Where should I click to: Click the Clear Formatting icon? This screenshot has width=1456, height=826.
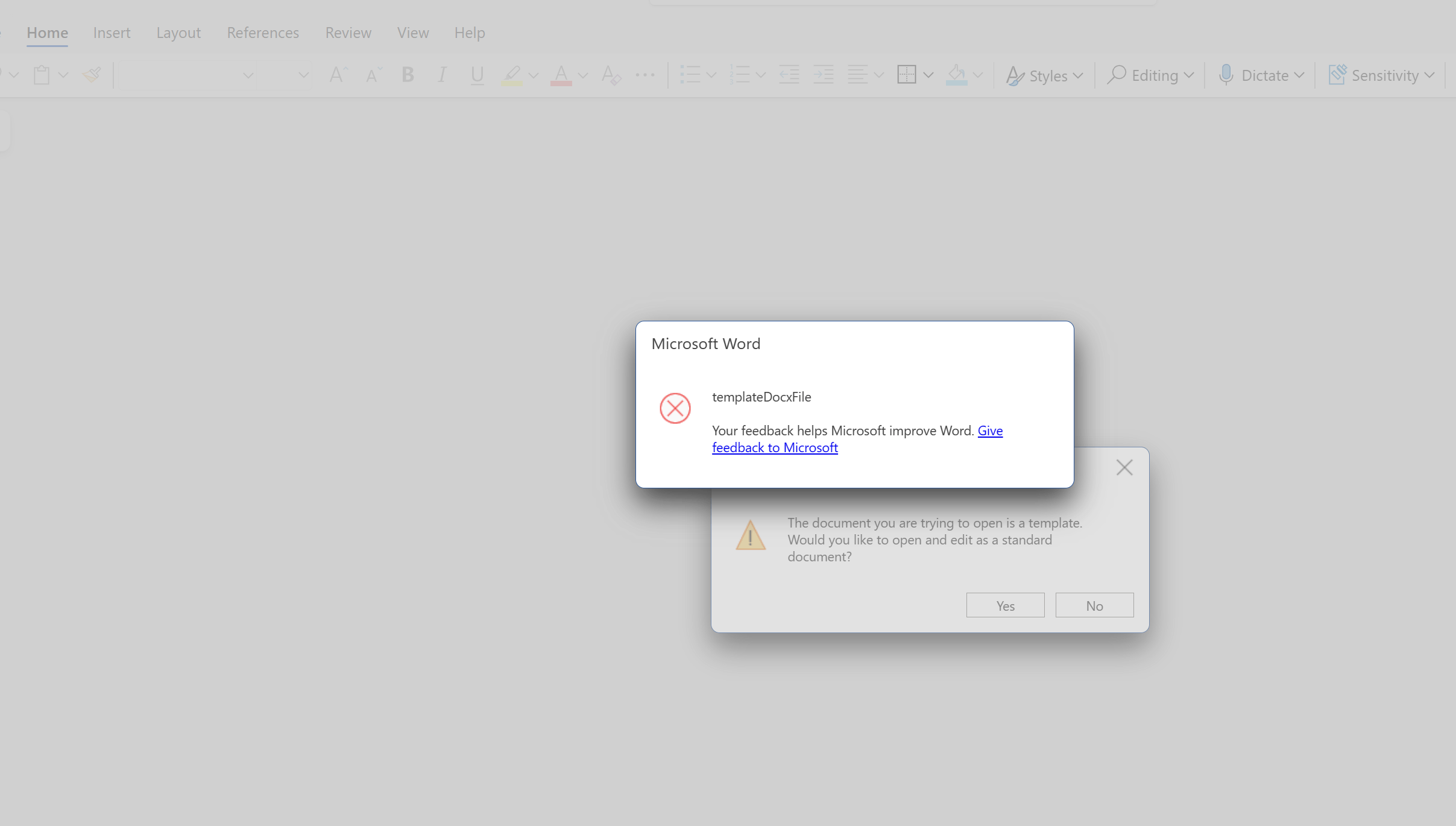(611, 75)
